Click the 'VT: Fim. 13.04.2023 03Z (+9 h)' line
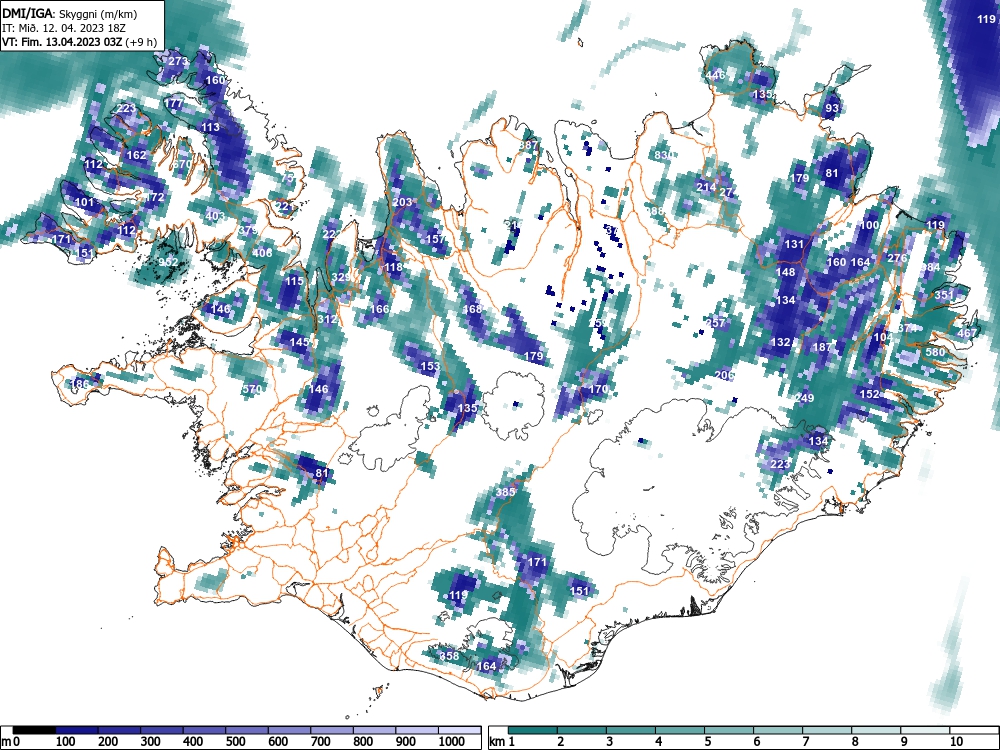 coord(80,42)
